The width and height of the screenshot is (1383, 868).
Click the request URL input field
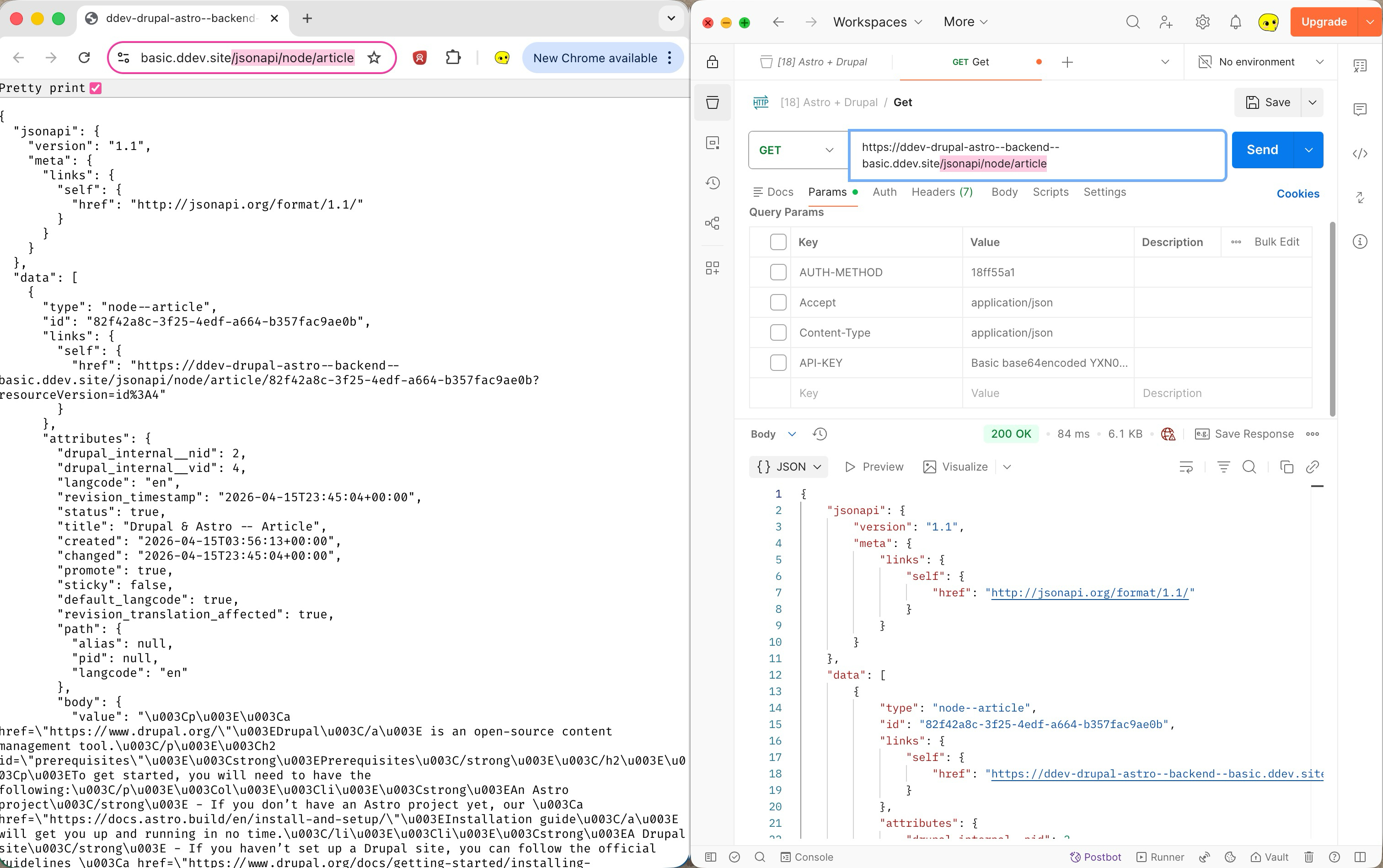[1036, 155]
